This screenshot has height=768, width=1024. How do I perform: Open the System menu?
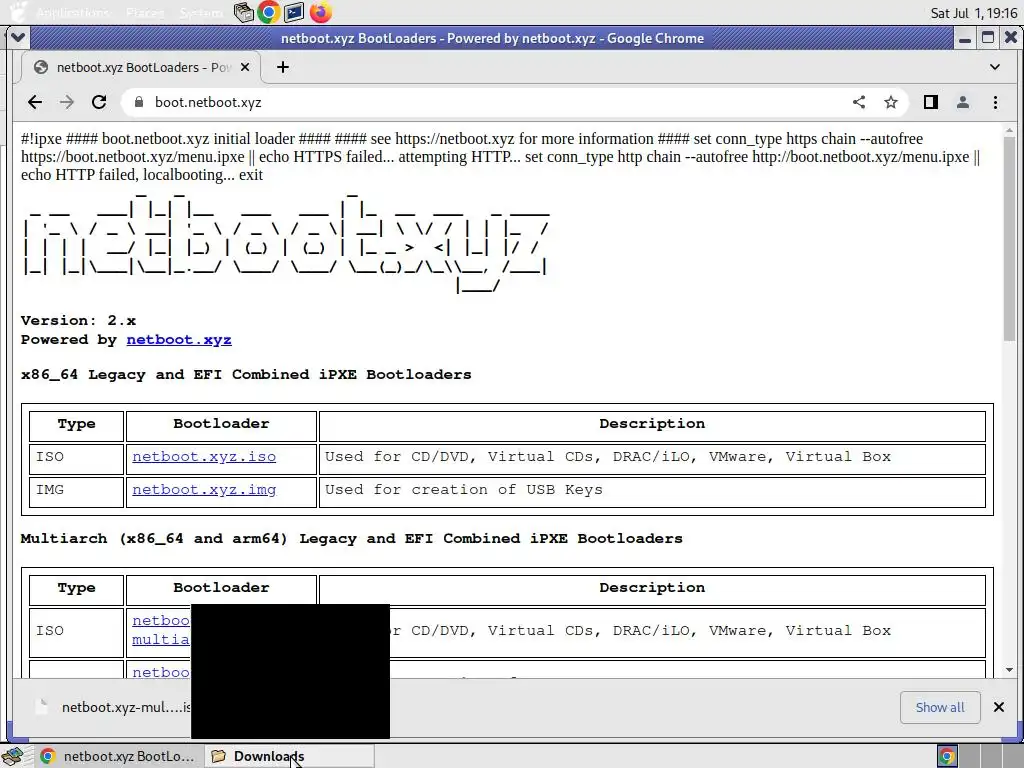(x=201, y=12)
